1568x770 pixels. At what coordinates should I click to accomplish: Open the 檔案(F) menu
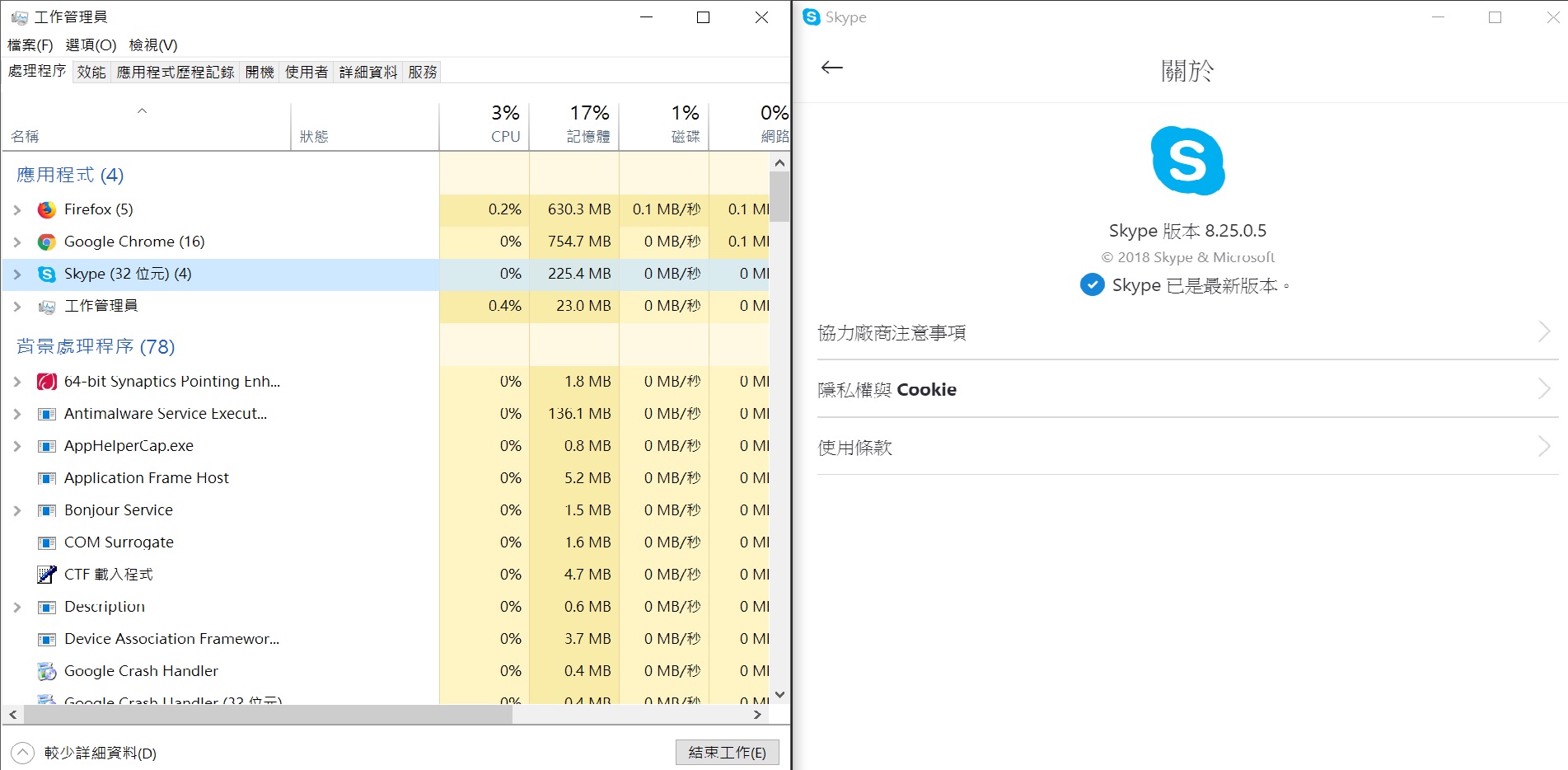click(x=30, y=45)
